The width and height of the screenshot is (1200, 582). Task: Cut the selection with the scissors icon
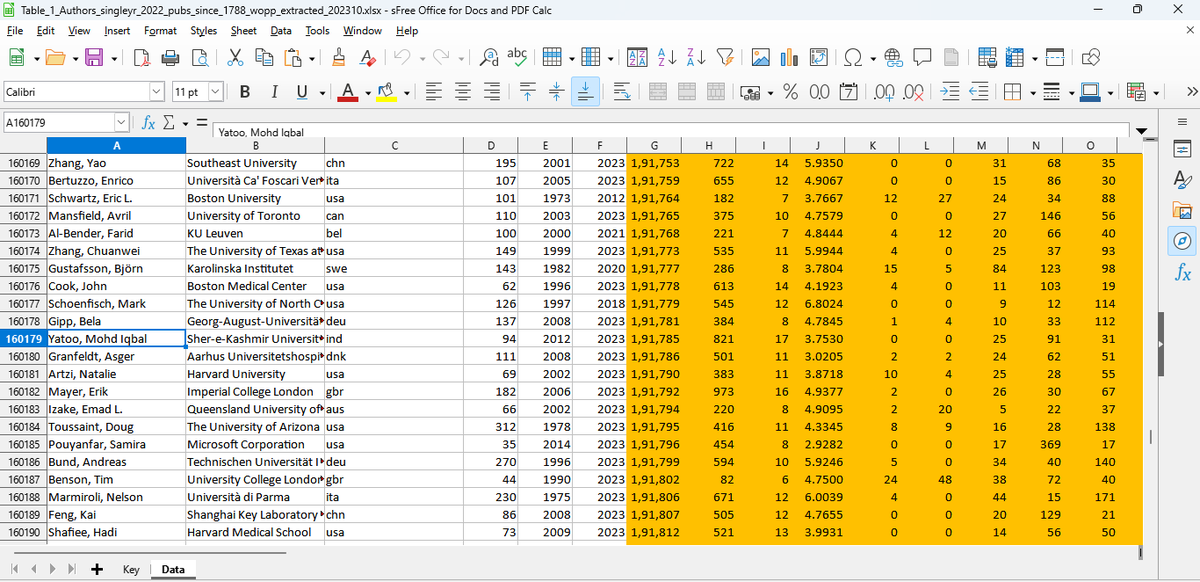pos(237,59)
